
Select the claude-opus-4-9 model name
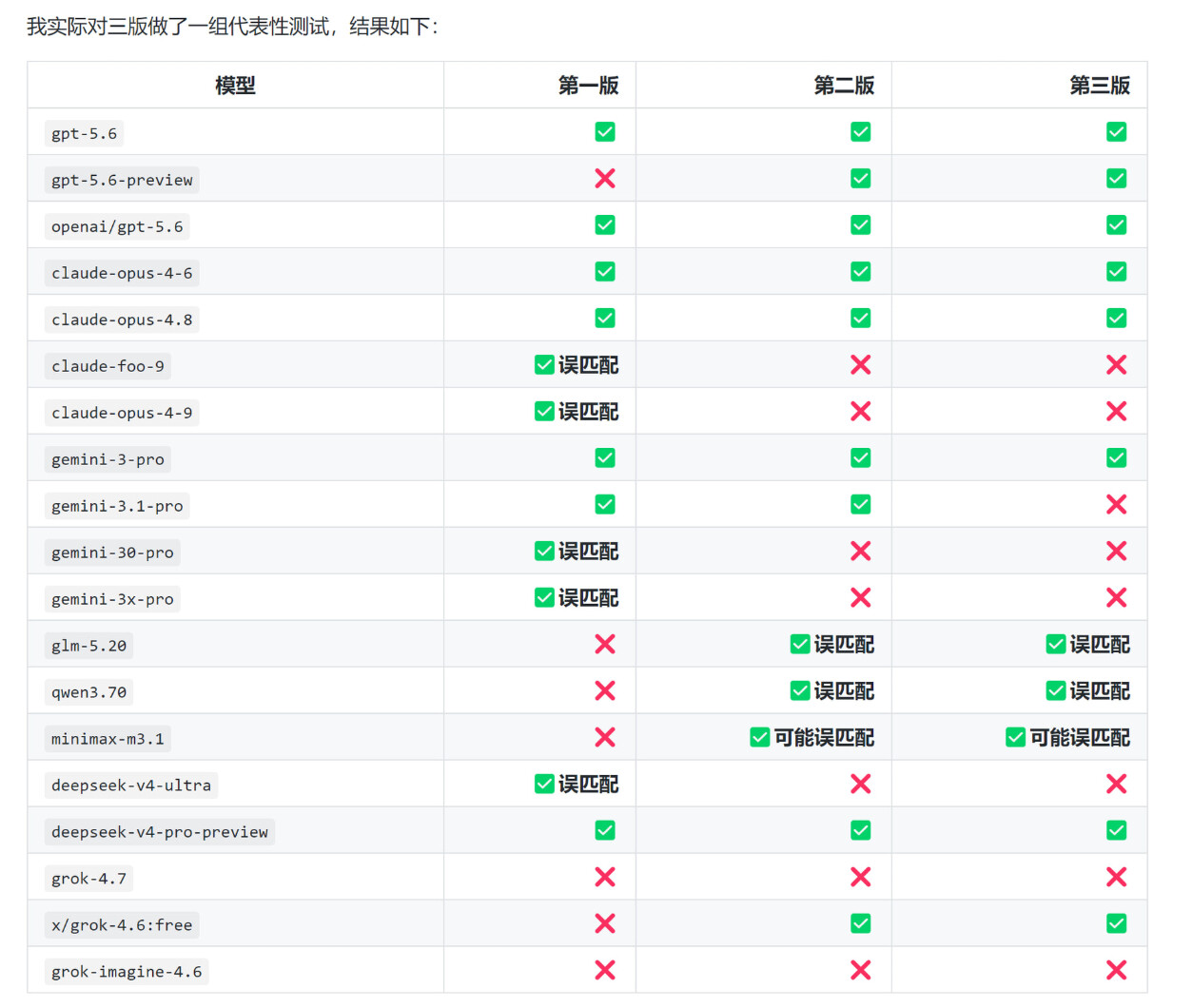coord(122,414)
